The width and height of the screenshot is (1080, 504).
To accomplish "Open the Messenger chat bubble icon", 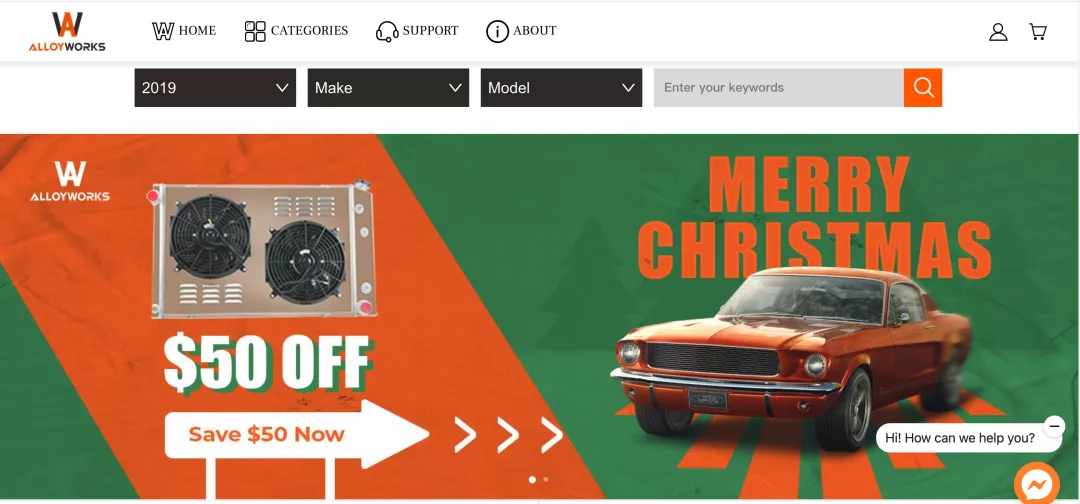I will 1037,485.
